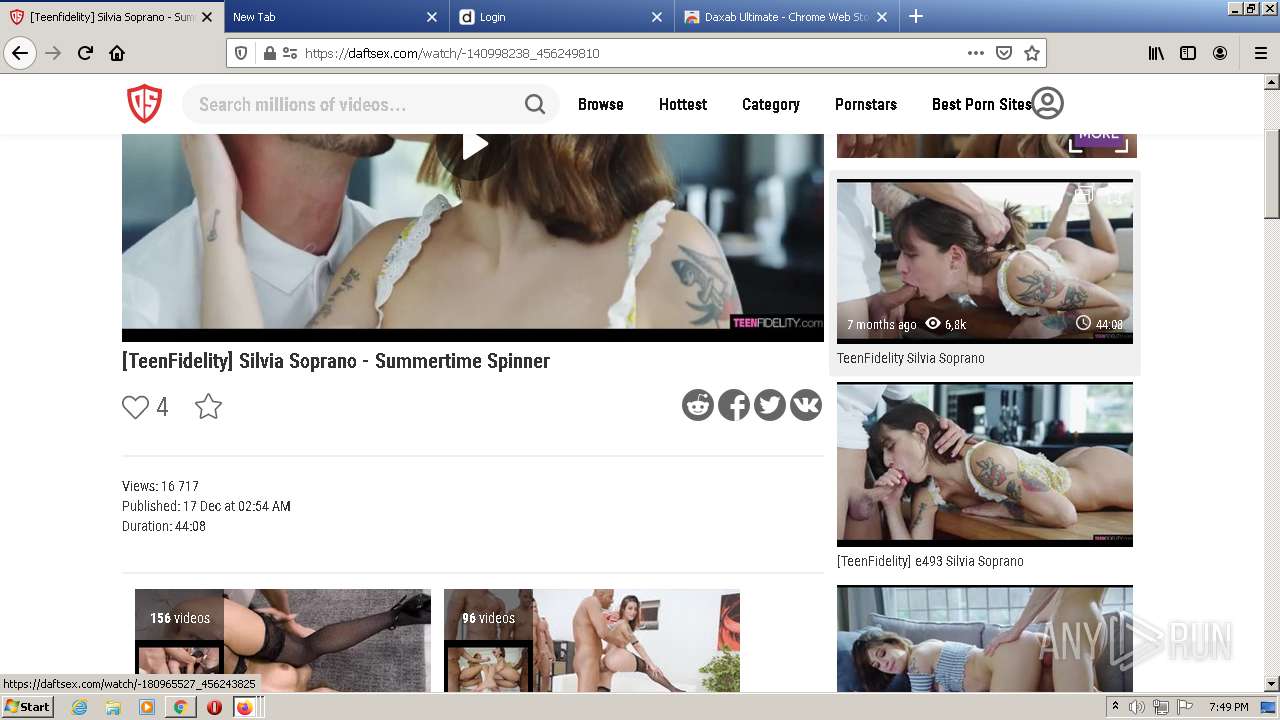The image size is (1280, 720).
Task: Share the video on Facebook
Action: click(x=734, y=404)
